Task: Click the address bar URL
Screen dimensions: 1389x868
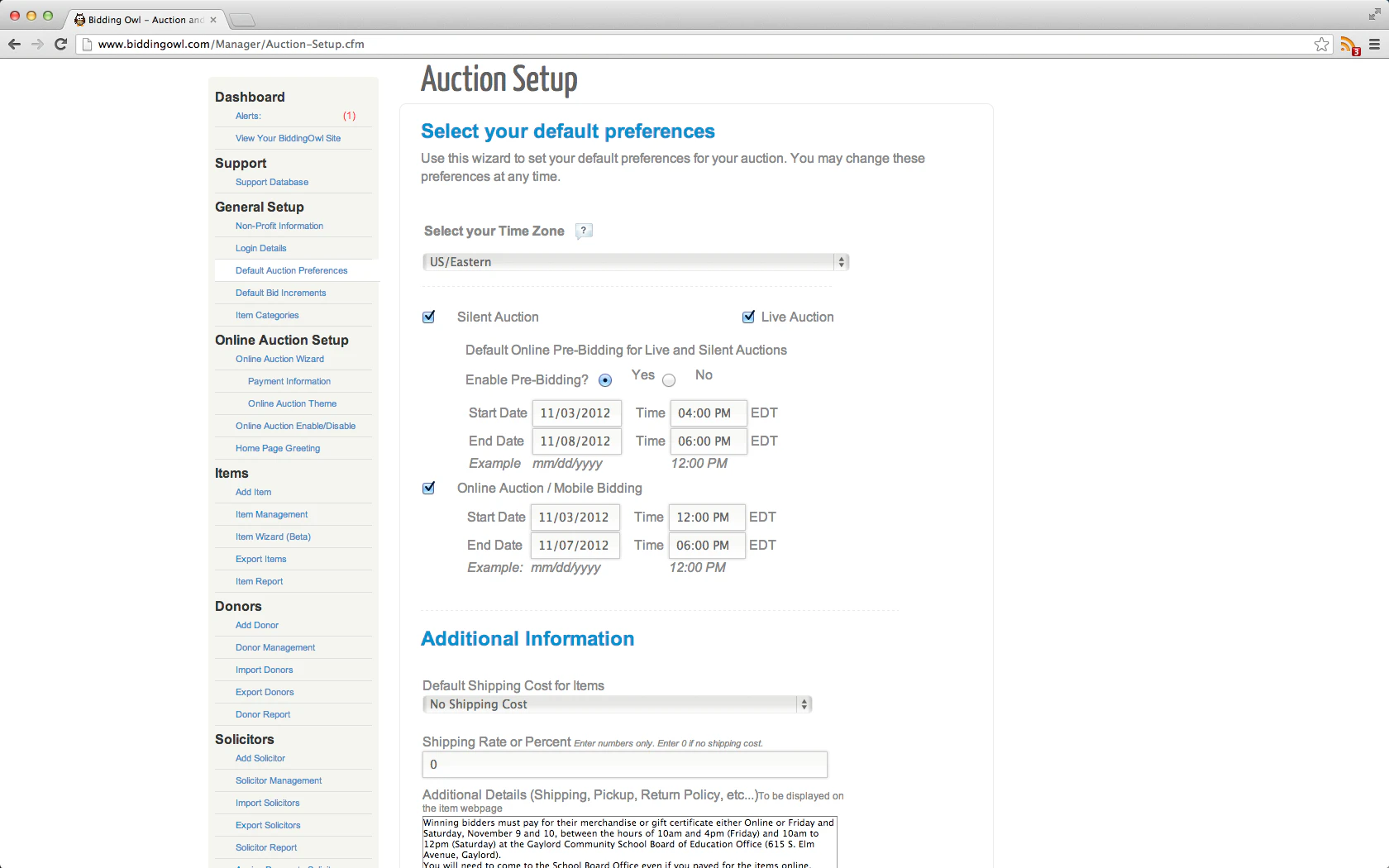Action: [x=231, y=45]
